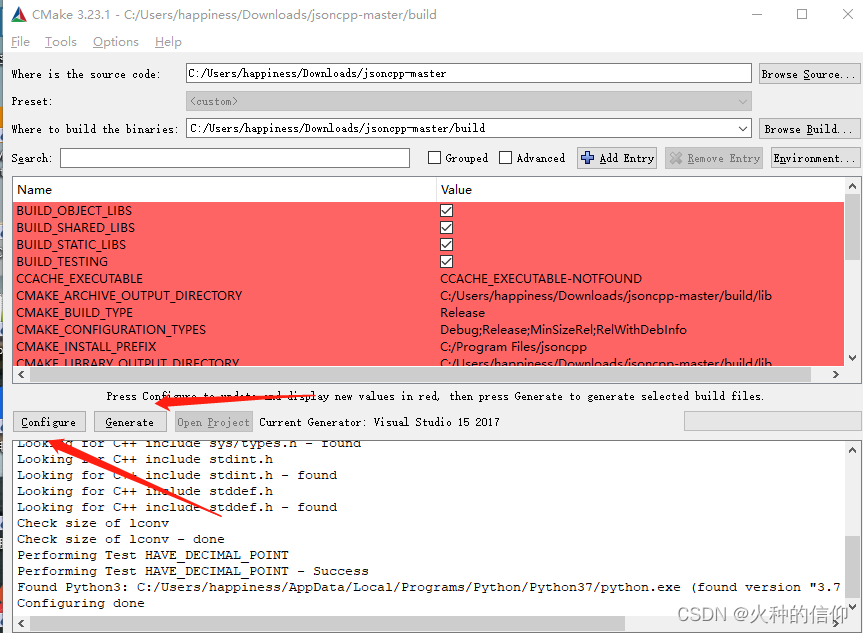Select the CMAKE_CONFIGURATION_TYPES entry
863x633 pixels.
(x=111, y=330)
